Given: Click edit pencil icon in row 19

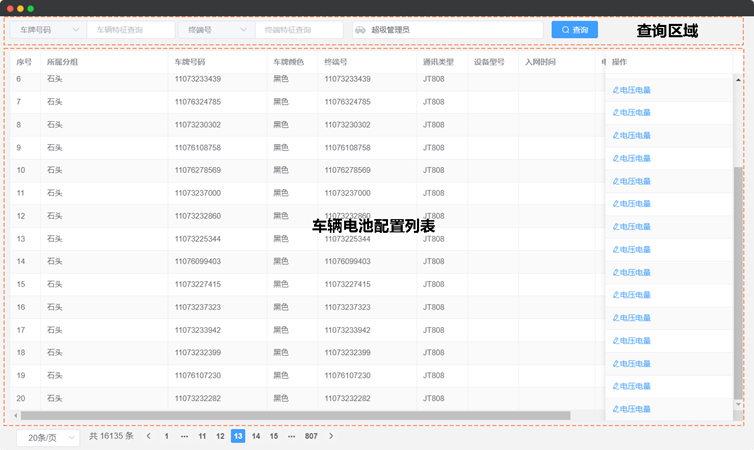Looking at the screenshot, I should pyautogui.click(x=615, y=386).
